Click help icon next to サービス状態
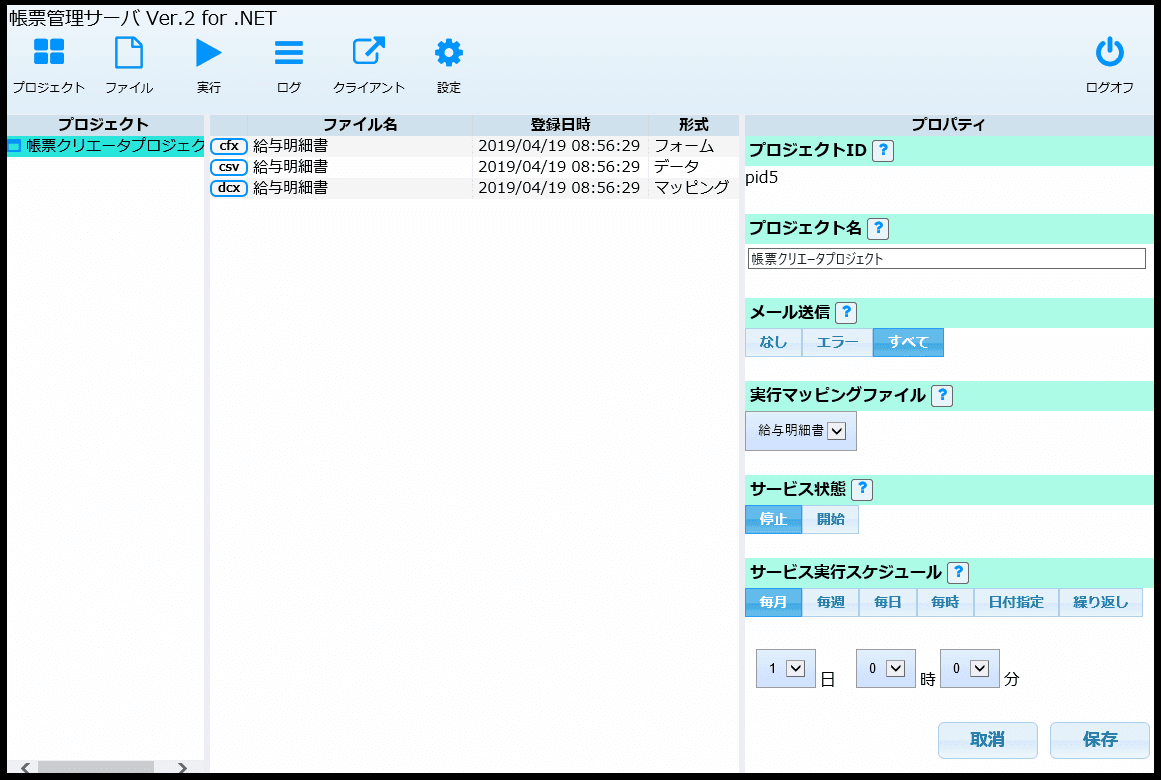1161x780 pixels. [x=862, y=489]
